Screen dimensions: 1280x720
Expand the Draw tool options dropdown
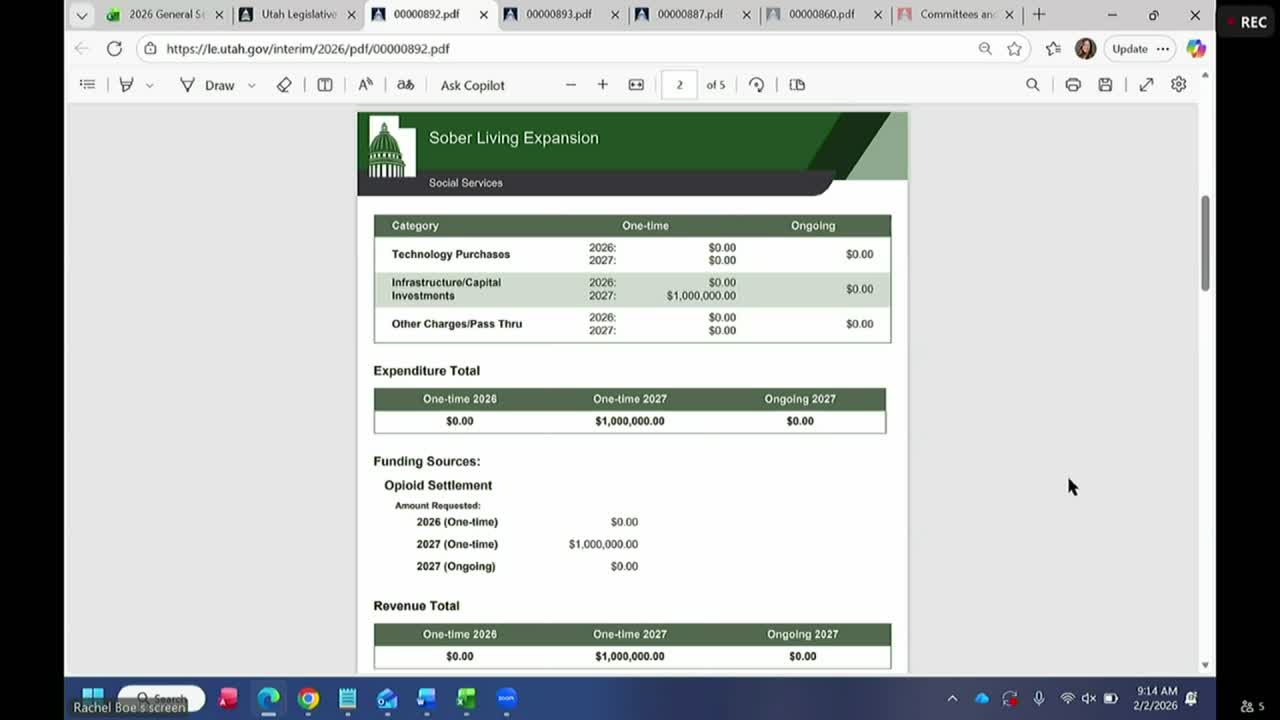[x=252, y=85]
